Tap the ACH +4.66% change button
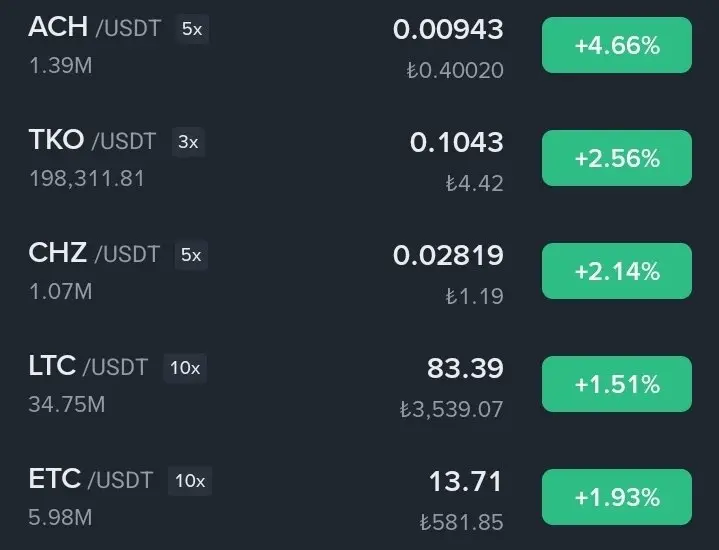719x550 pixels. tap(617, 45)
